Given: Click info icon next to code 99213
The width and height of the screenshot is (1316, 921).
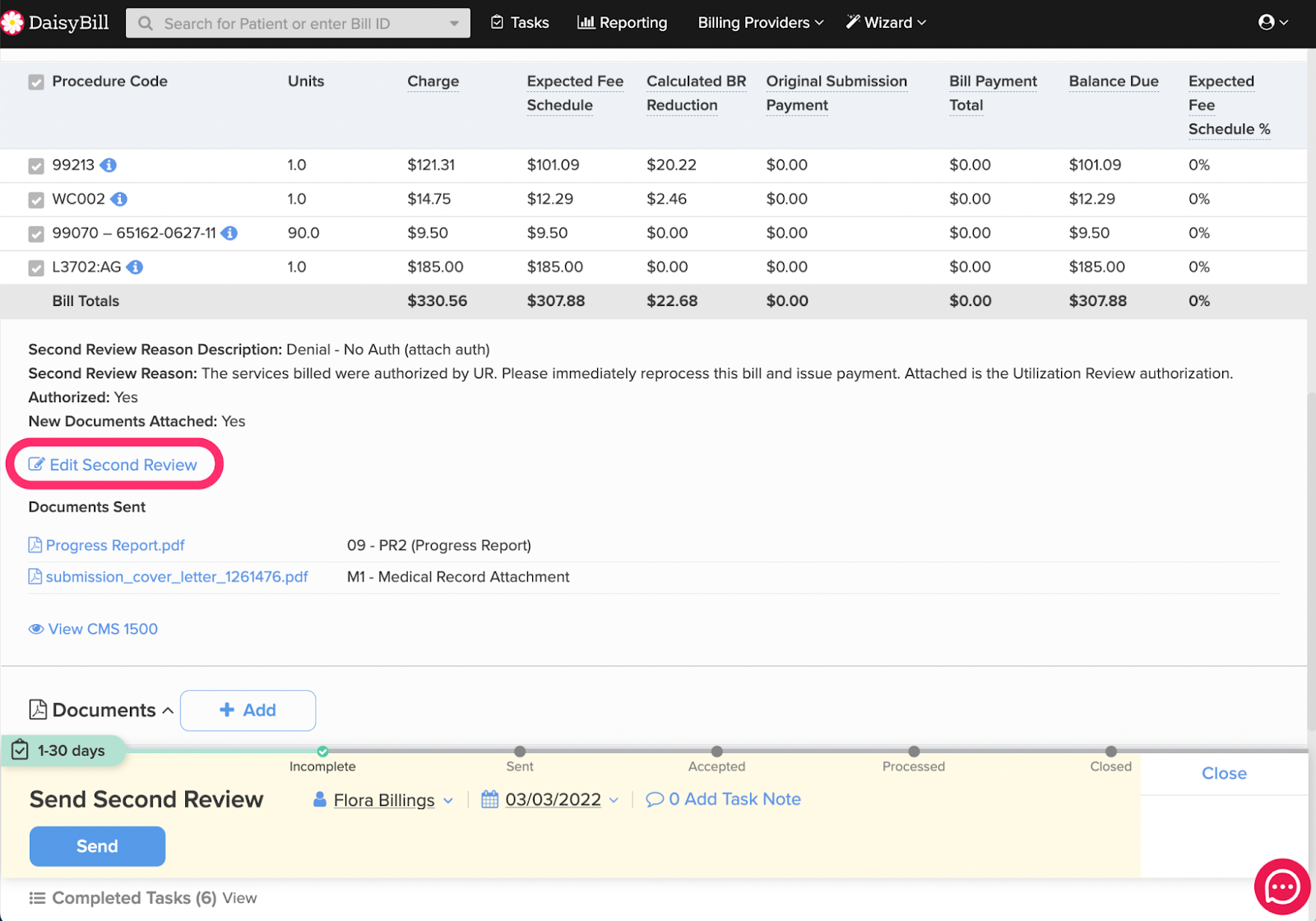Looking at the screenshot, I should point(109,165).
